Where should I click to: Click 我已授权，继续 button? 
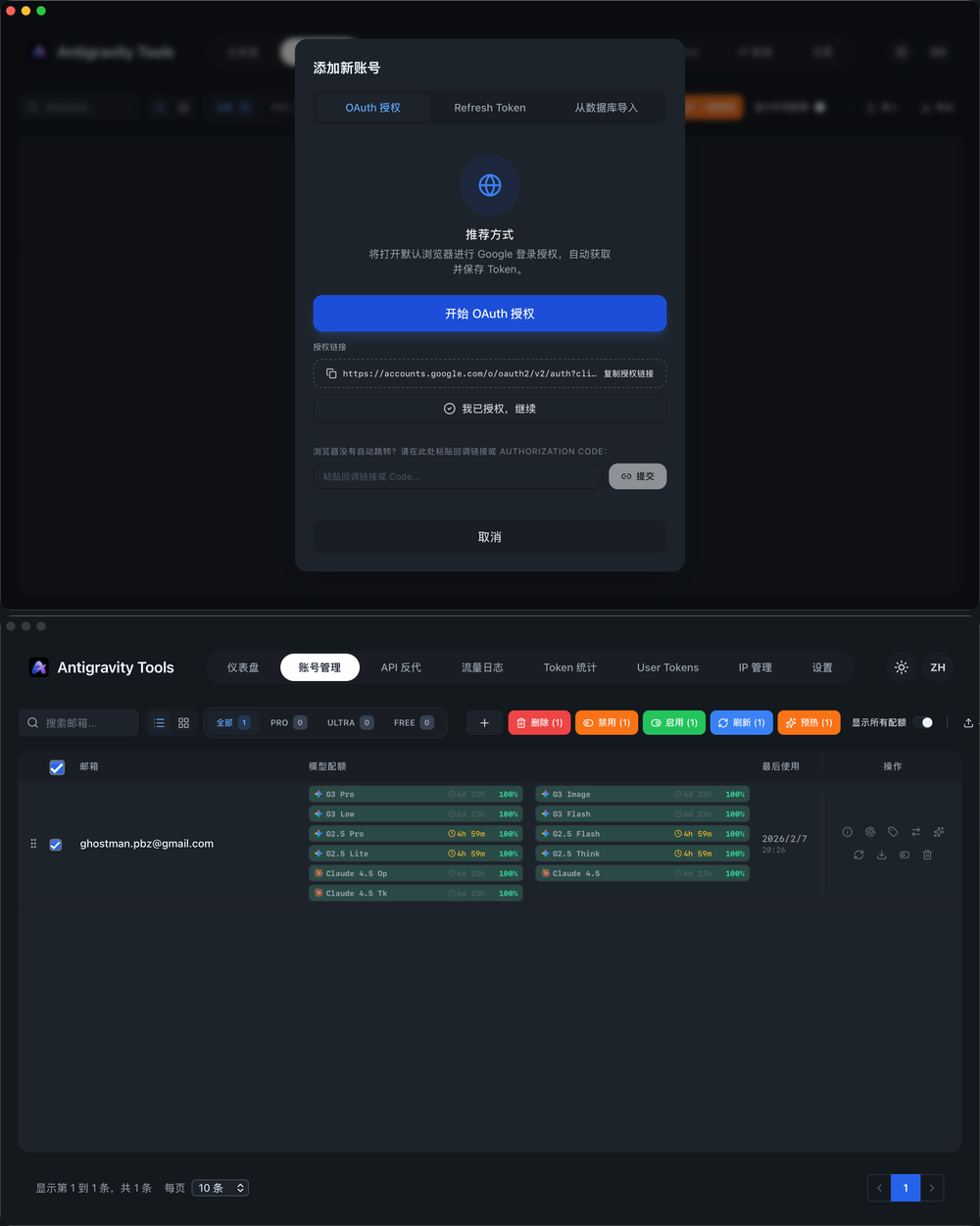coord(489,409)
